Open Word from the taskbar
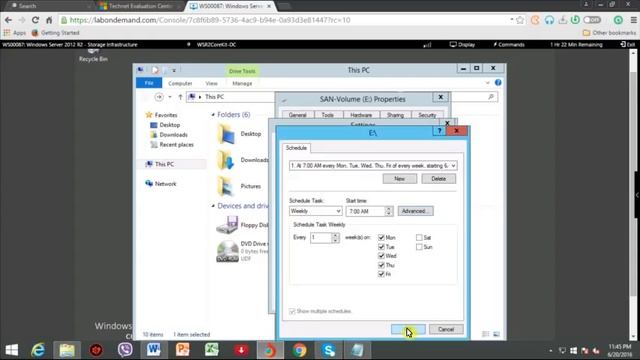 pos(154,350)
